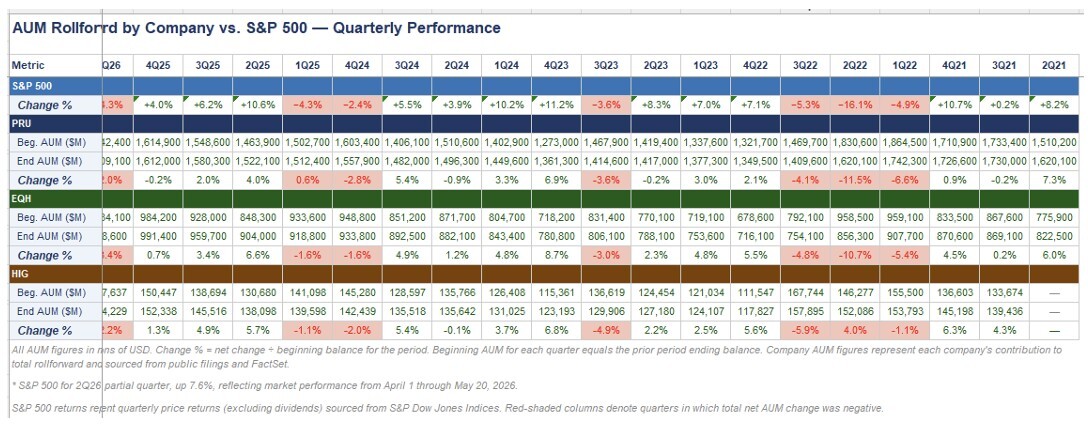Select S&P 500 change cell showing -16.1%
The width and height of the screenshot is (1088, 431).
pos(855,105)
